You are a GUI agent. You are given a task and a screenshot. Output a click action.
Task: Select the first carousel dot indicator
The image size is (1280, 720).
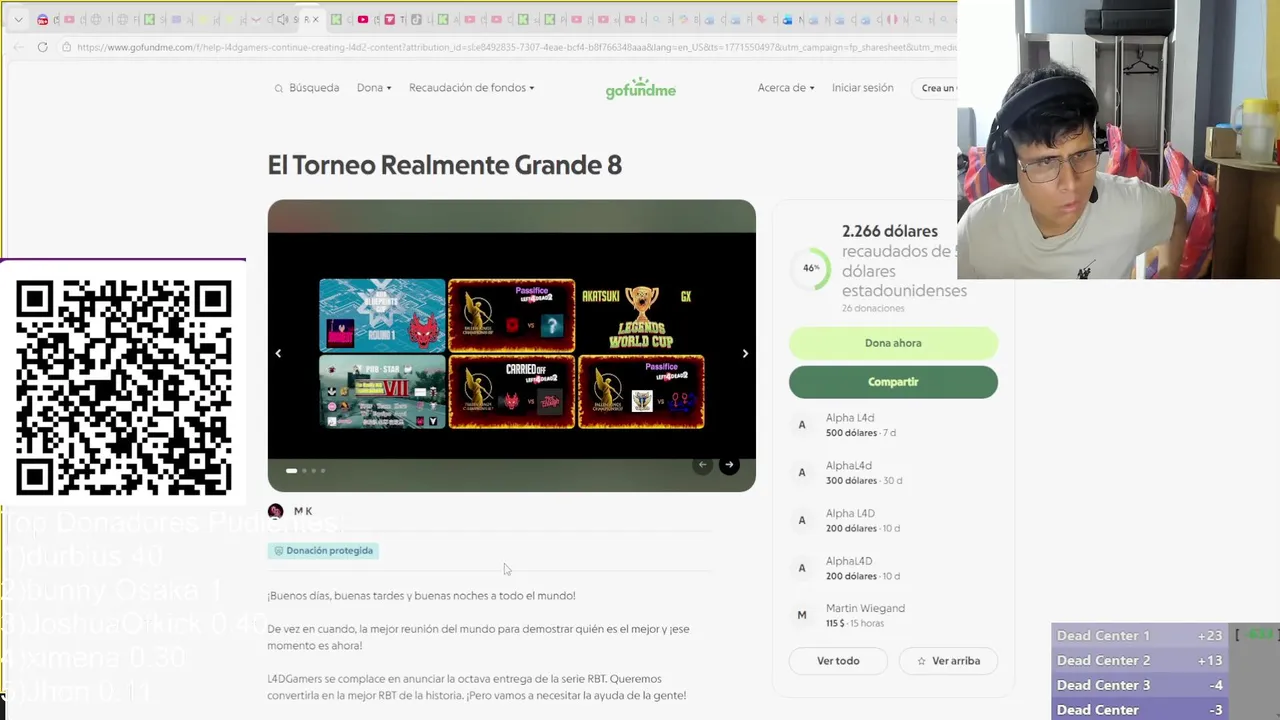(291, 470)
